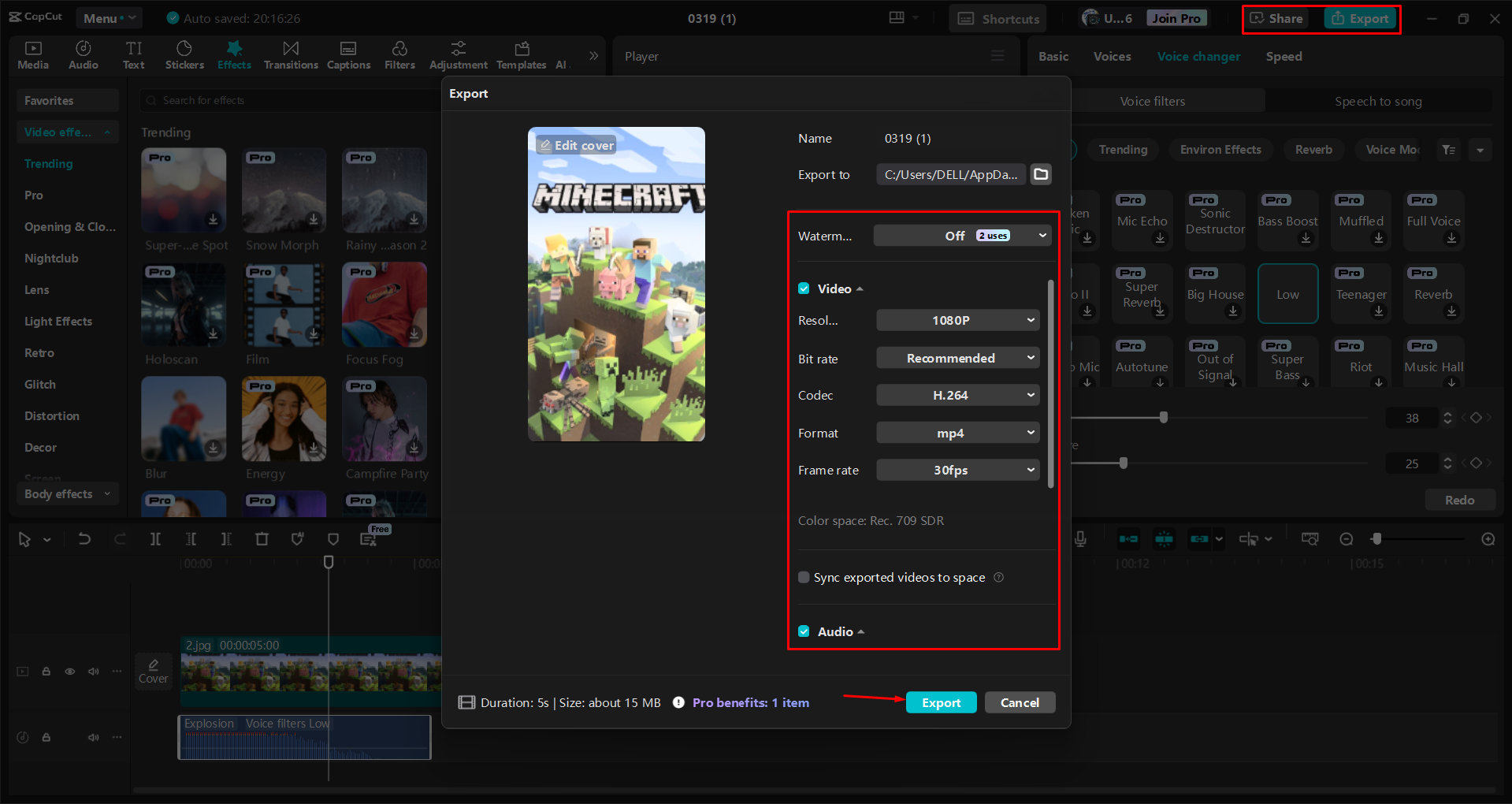
Task: Select the Stickers panel
Action: coord(184,54)
